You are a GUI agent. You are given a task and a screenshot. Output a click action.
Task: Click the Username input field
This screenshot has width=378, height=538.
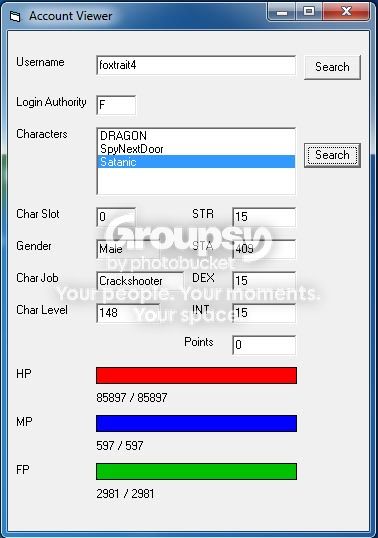click(x=196, y=65)
